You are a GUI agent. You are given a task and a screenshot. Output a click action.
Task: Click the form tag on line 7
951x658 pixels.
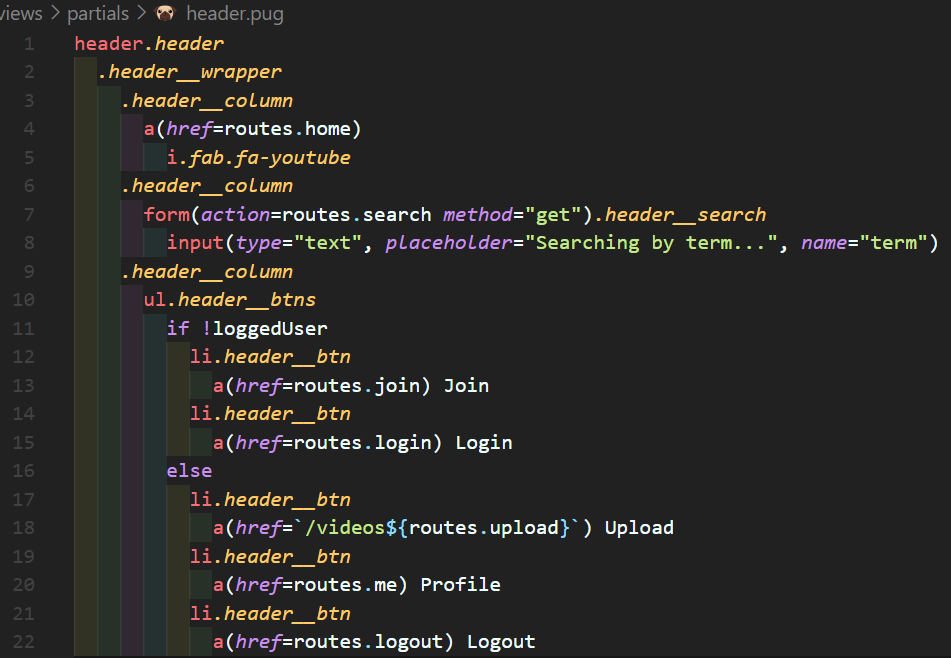click(x=167, y=215)
